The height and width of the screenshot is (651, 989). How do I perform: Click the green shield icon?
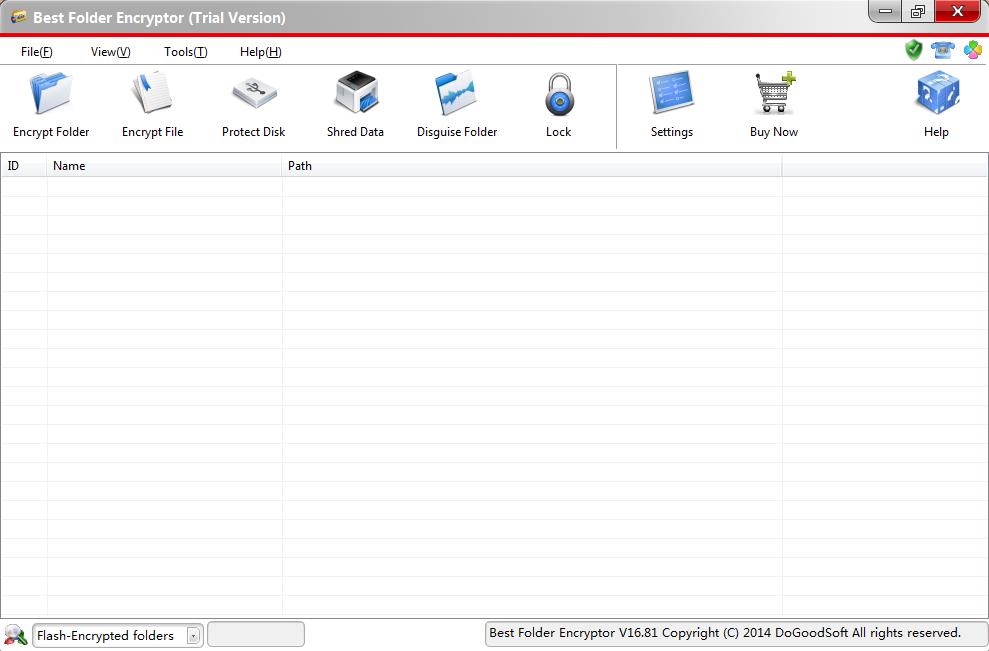(x=913, y=50)
